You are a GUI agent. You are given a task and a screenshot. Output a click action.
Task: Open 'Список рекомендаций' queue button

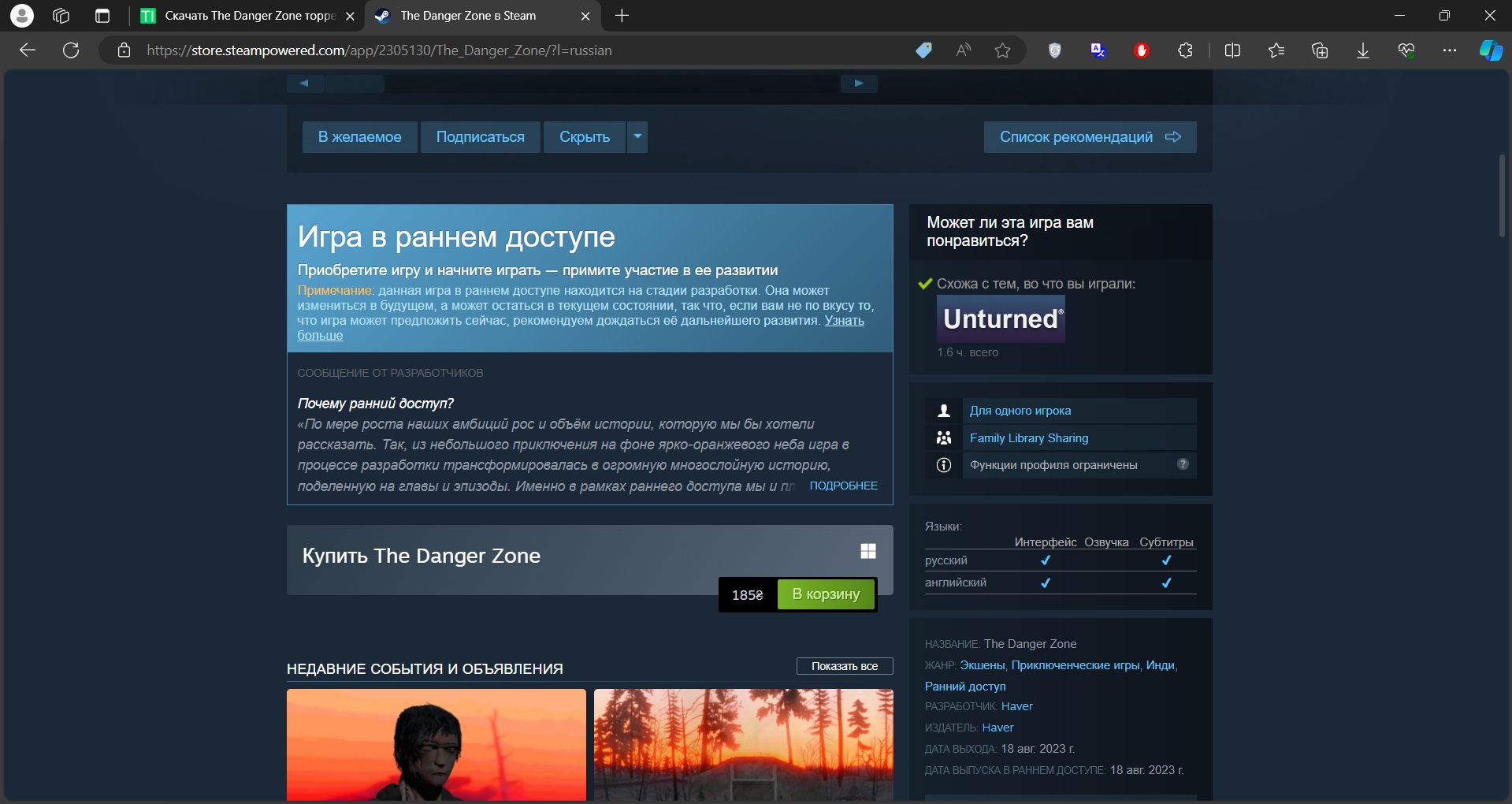pyautogui.click(x=1090, y=137)
